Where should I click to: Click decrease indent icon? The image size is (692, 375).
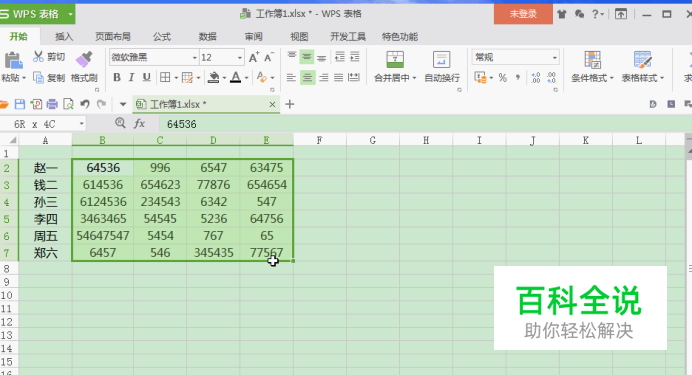(x=339, y=57)
